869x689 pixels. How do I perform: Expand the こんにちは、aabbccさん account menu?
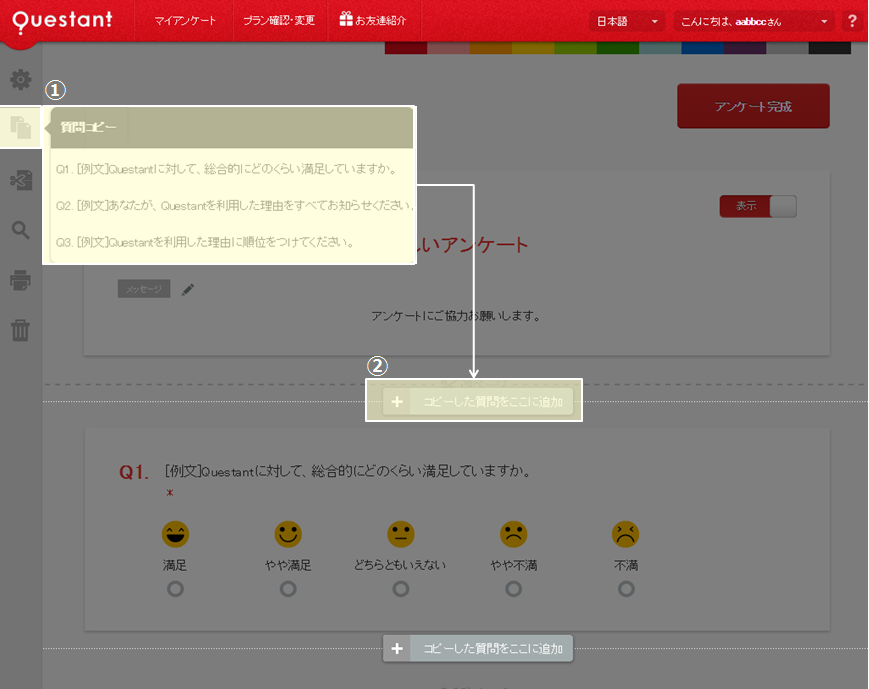coord(754,22)
